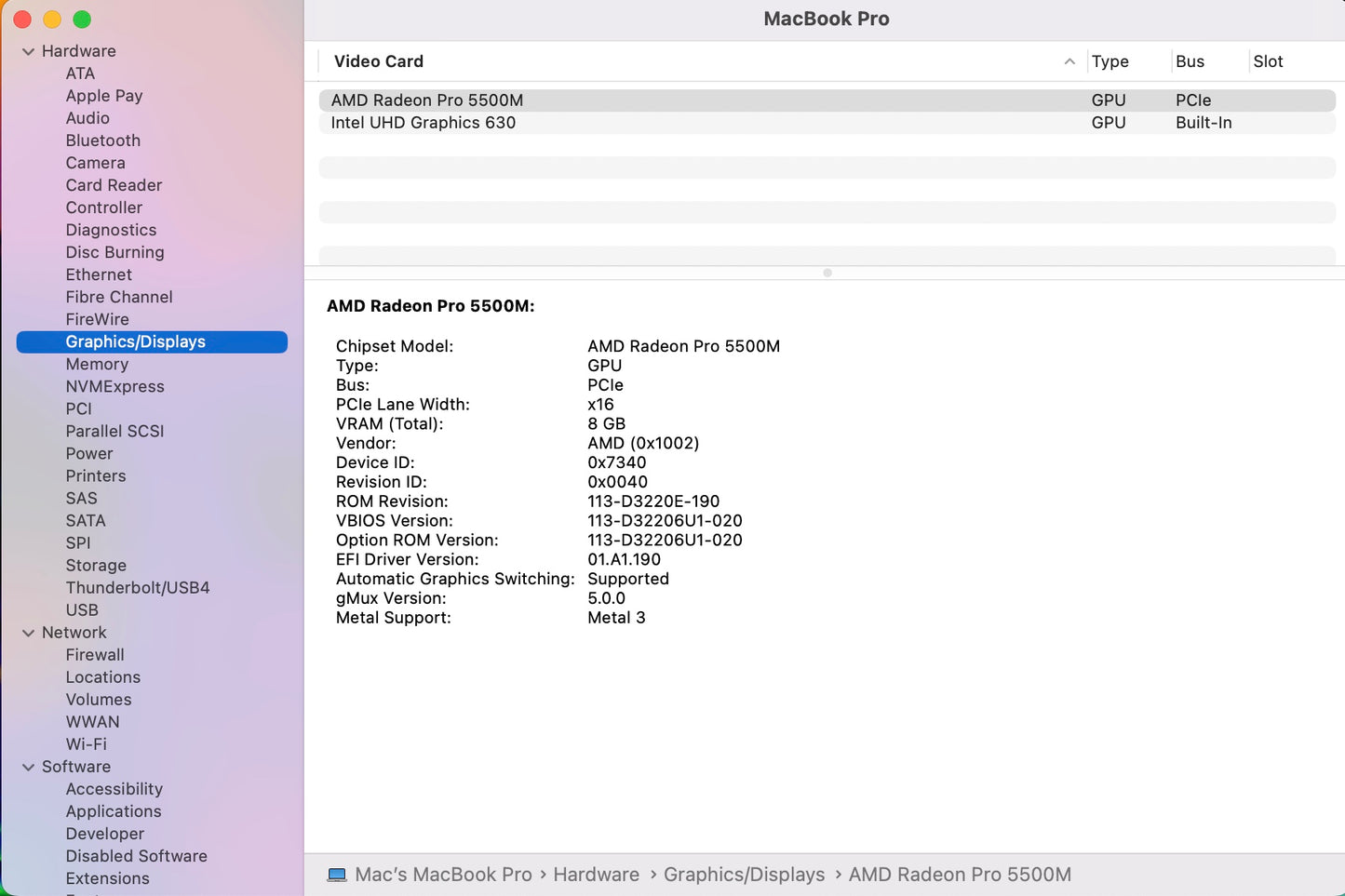Image resolution: width=1345 pixels, height=896 pixels.
Task: Collapse the Network section
Action: (x=28, y=632)
